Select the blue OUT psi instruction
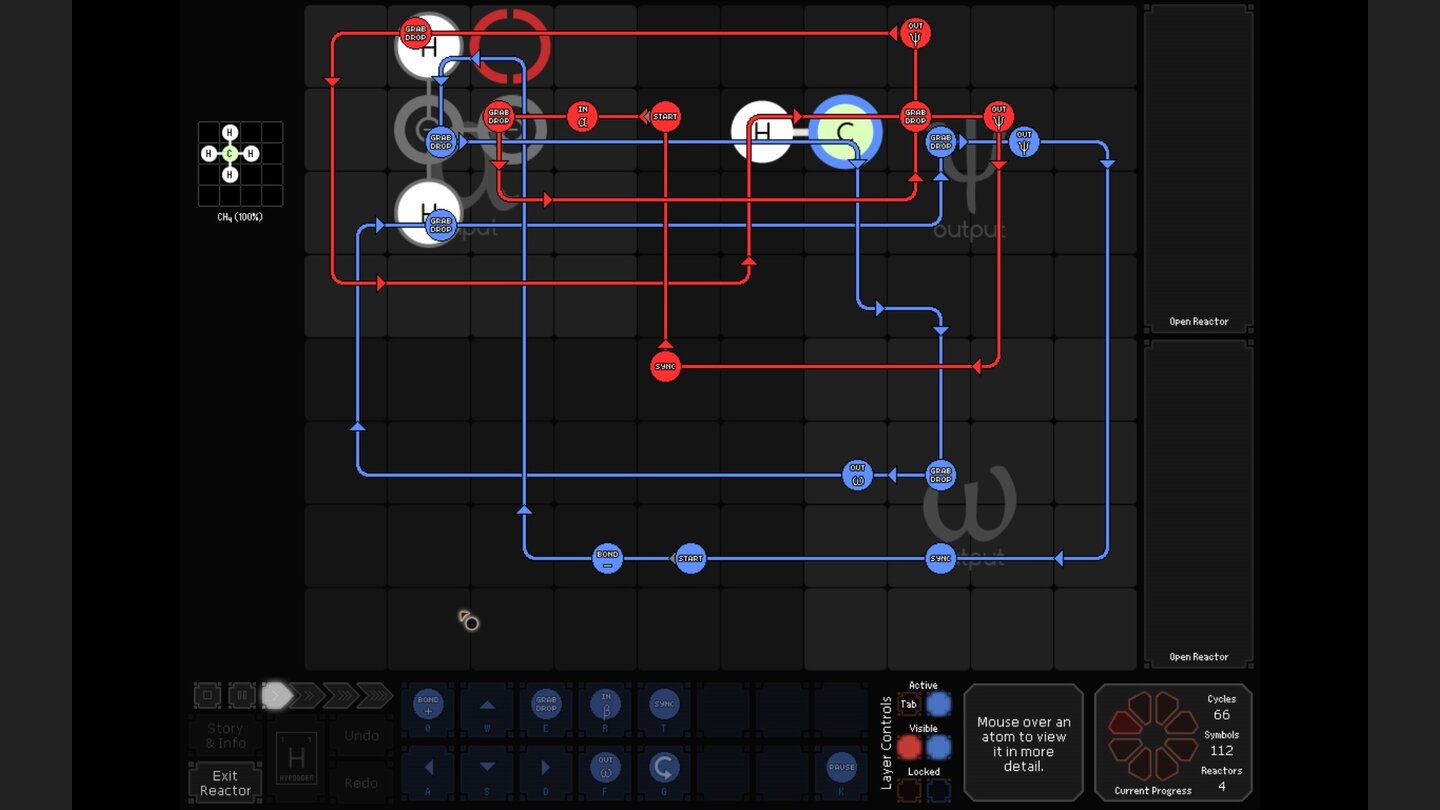 [1023, 142]
